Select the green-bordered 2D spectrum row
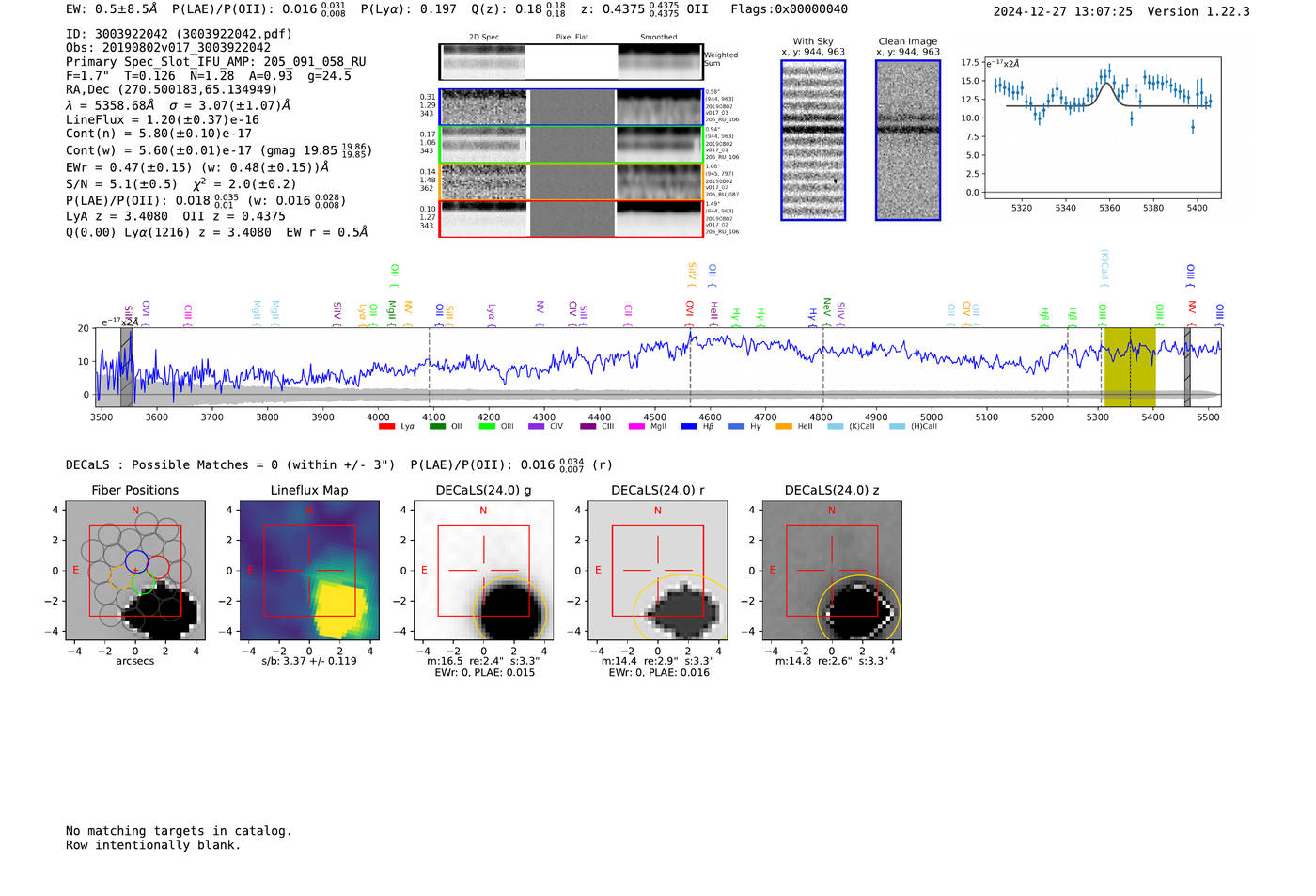 point(572,145)
